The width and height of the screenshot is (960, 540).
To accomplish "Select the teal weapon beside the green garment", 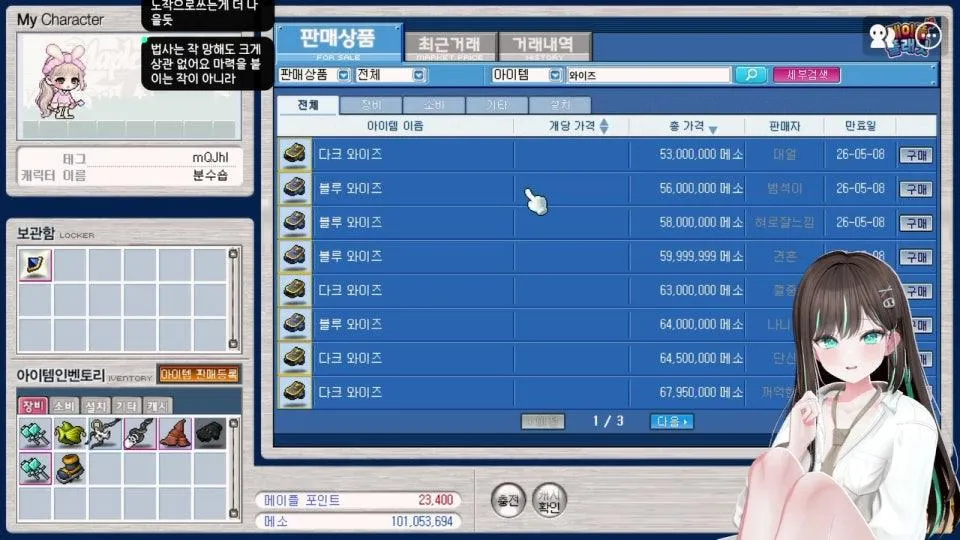I will click(x=35, y=433).
